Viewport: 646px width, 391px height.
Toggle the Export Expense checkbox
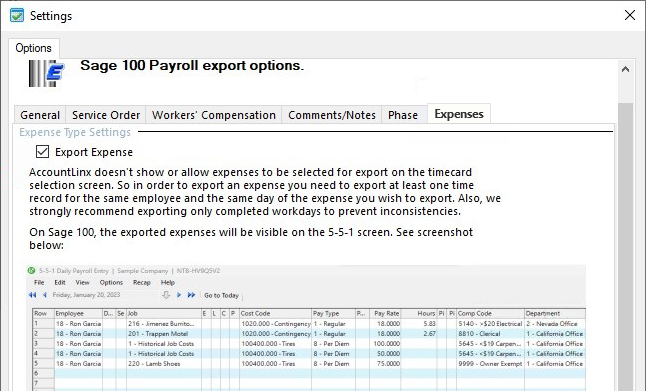click(x=42, y=152)
